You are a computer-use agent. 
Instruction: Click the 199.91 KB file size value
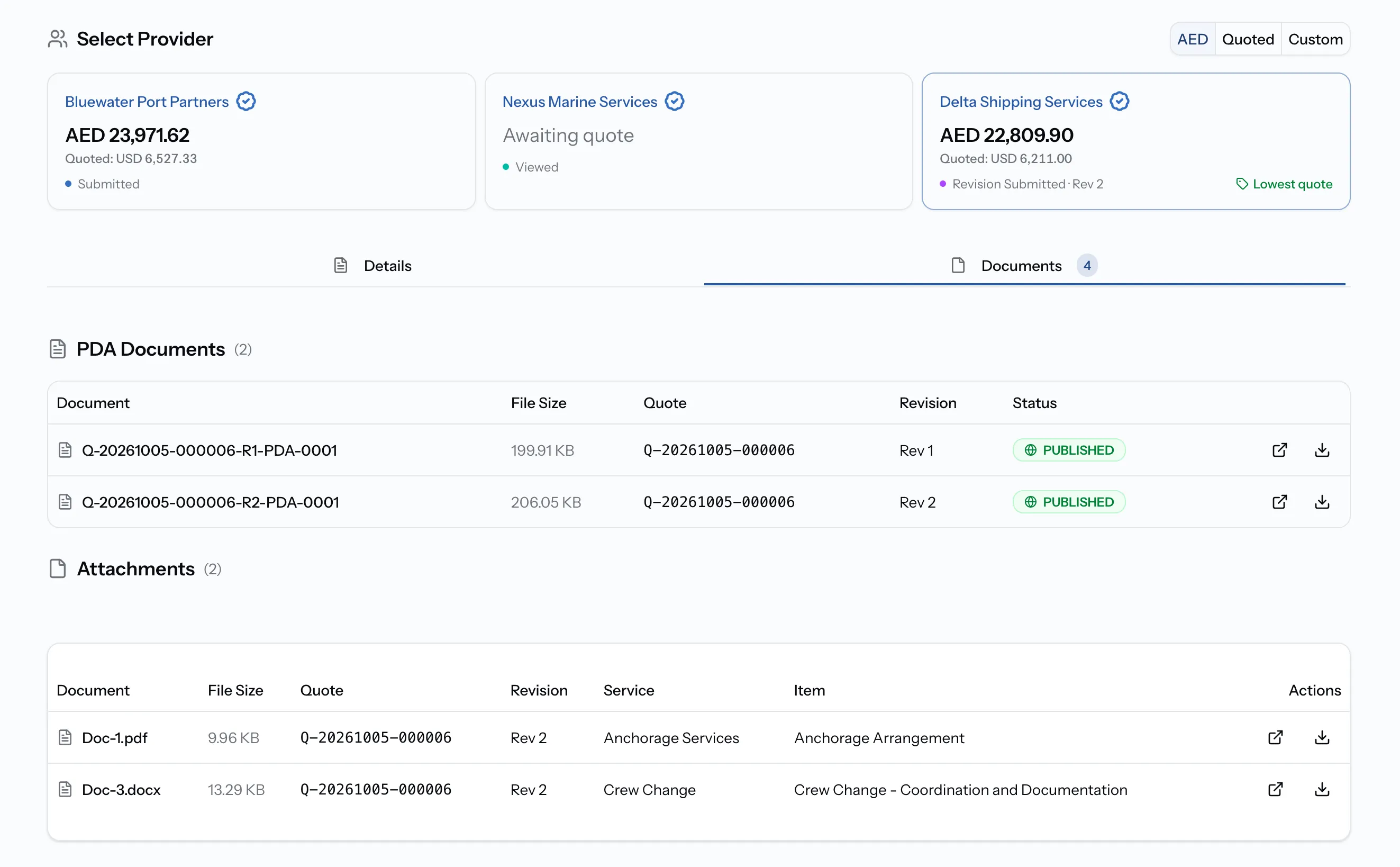542,450
